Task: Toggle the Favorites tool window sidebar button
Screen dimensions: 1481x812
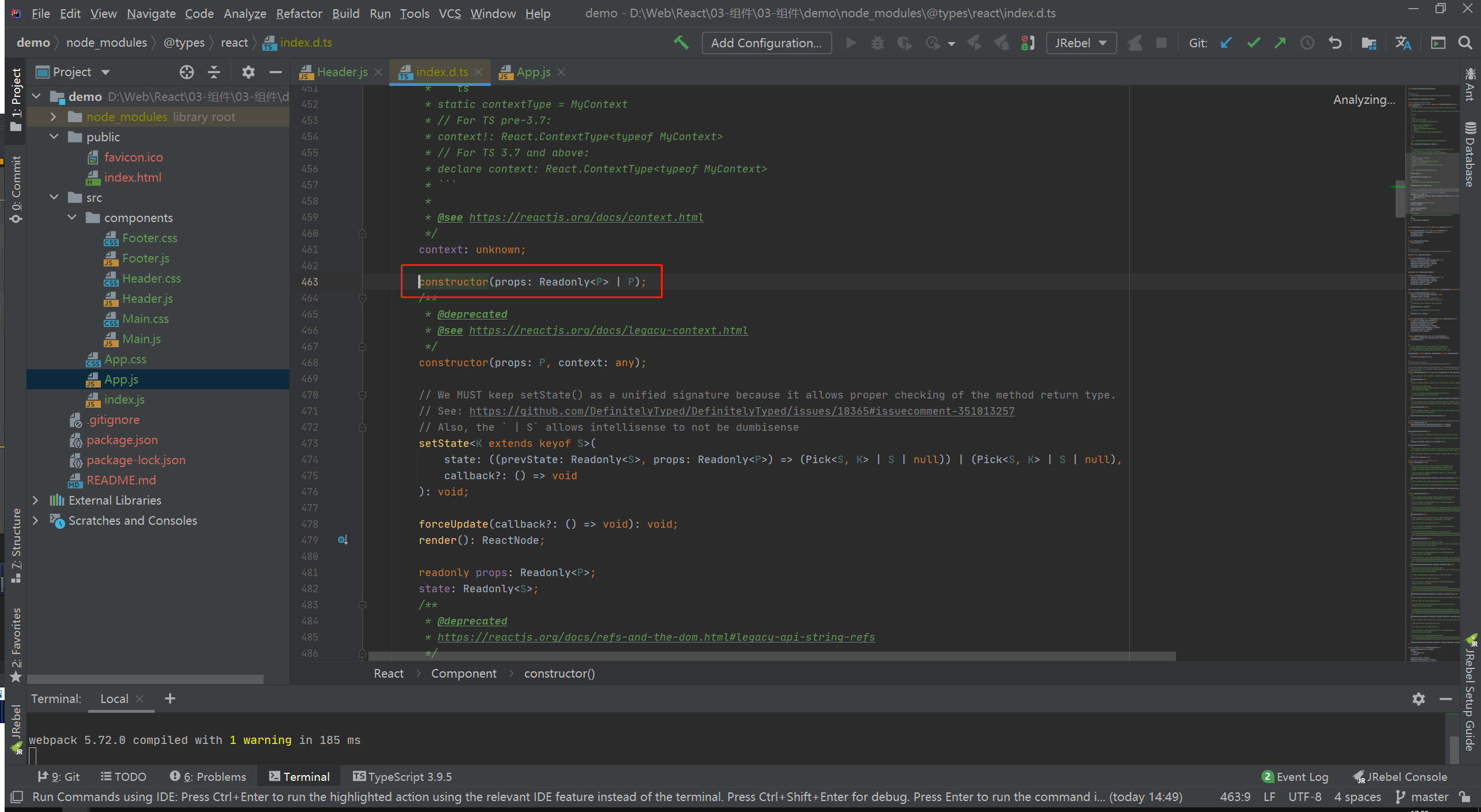Action: pos(16,644)
